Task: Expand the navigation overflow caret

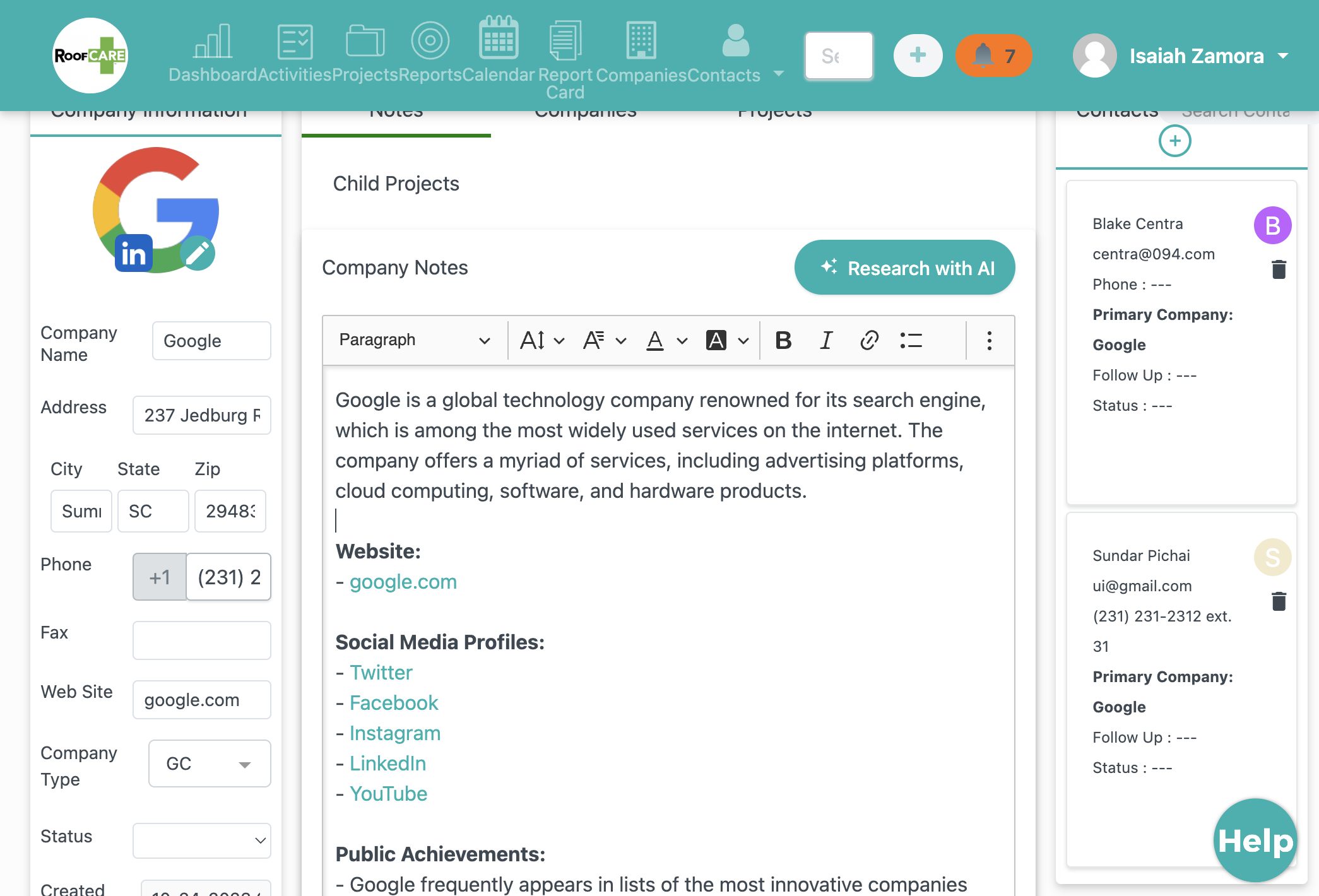Action: pos(779,74)
